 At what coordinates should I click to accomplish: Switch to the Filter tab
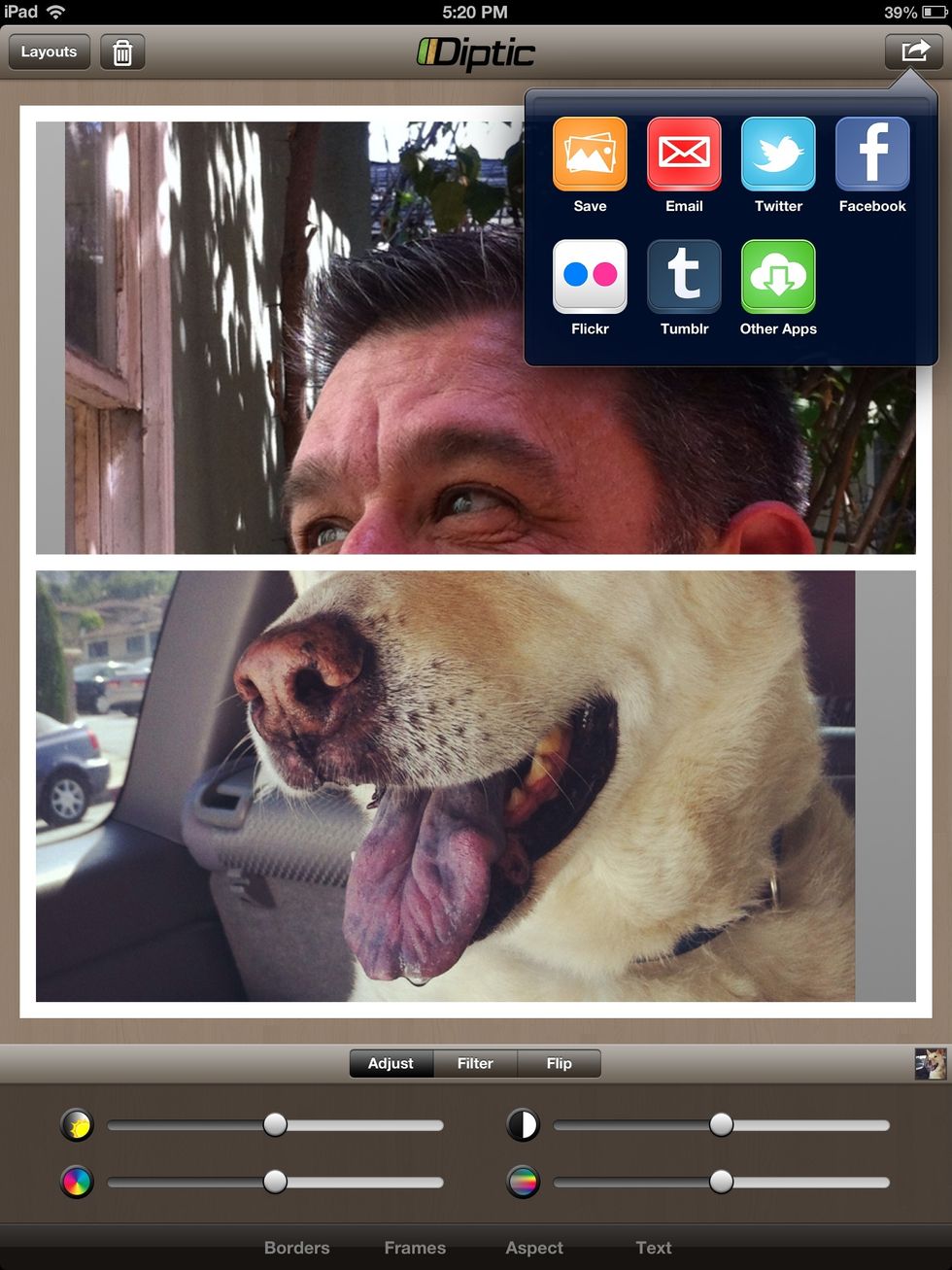(x=475, y=1063)
